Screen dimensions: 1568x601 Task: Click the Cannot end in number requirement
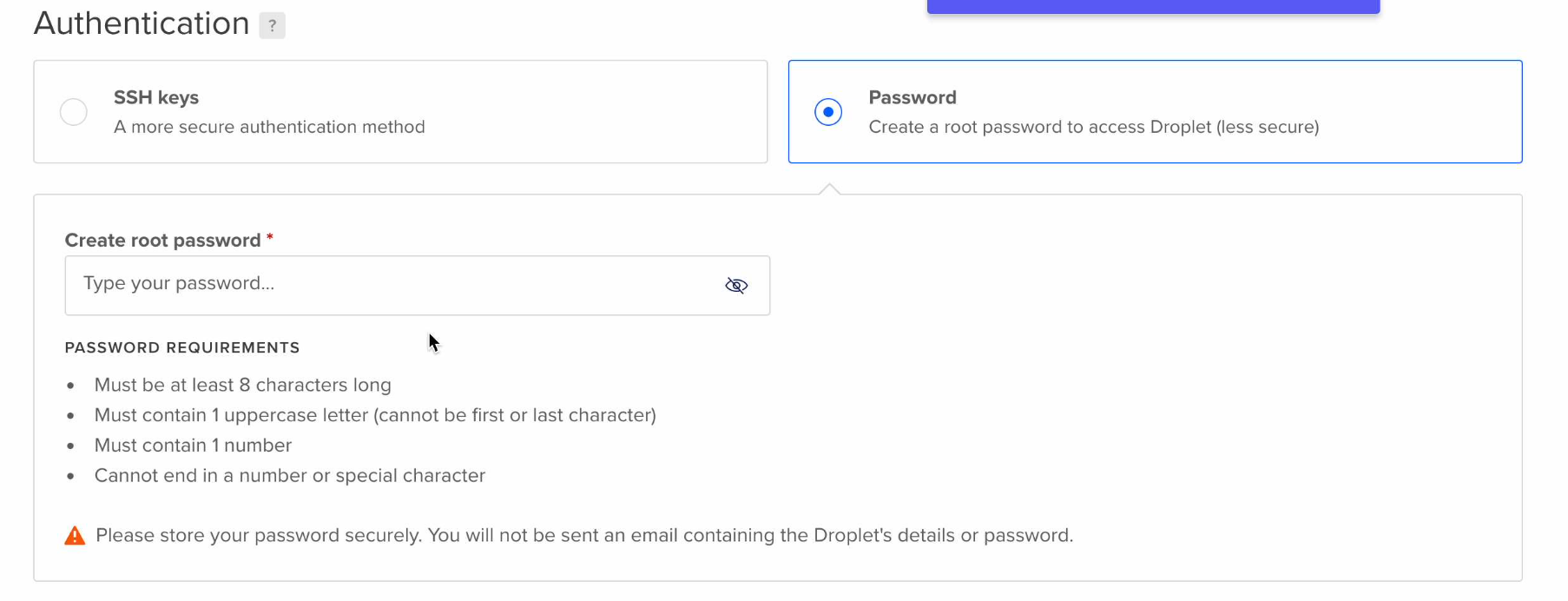[290, 476]
